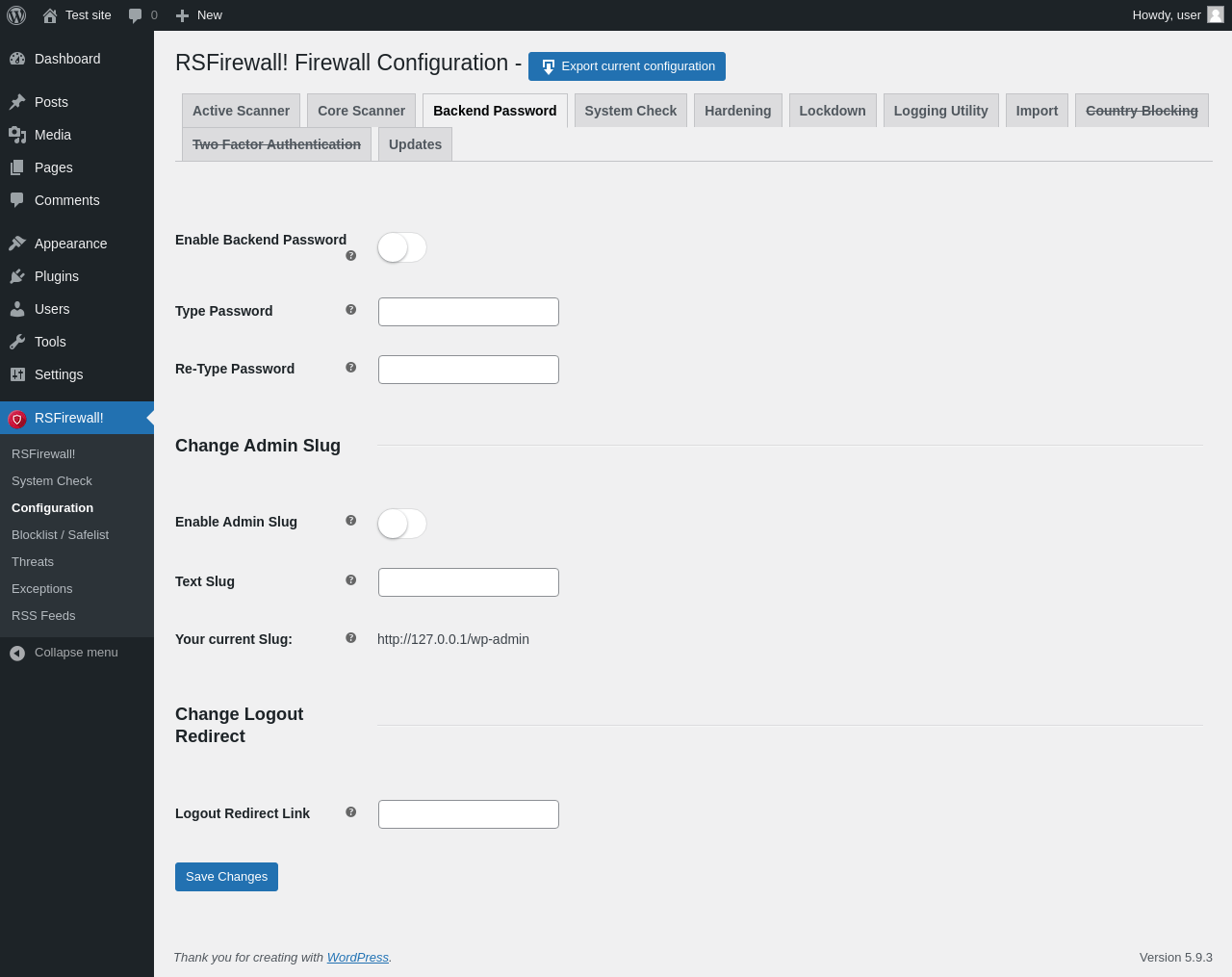This screenshot has width=1232, height=977.
Task: Click into the Text Slug input field
Action: click(x=469, y=582)
